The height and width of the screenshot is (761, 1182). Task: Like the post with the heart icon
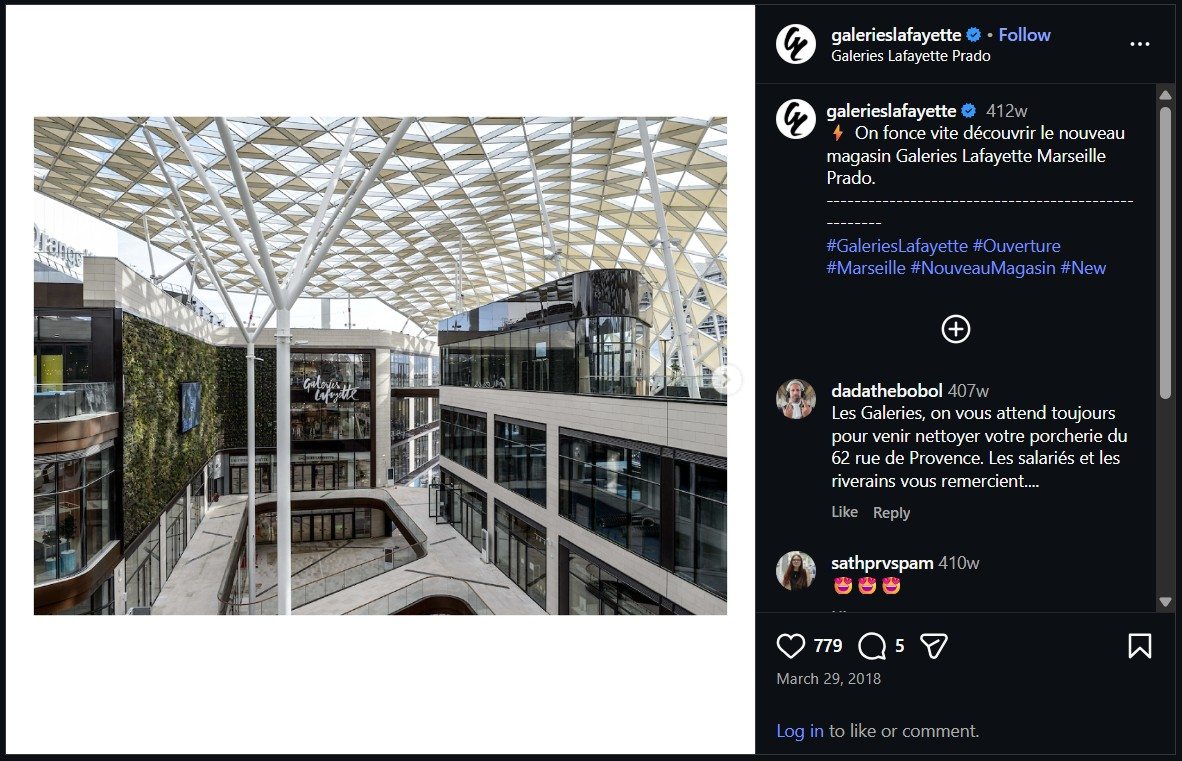[x=790, y=645]
